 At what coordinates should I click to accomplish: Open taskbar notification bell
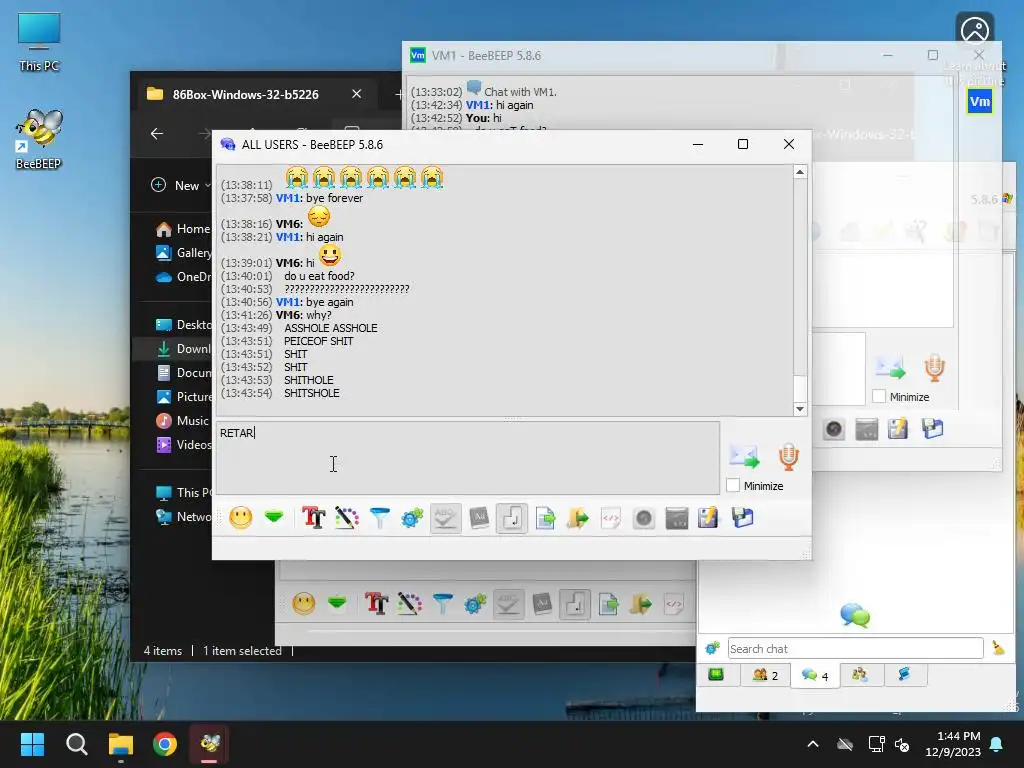[997, 744]
